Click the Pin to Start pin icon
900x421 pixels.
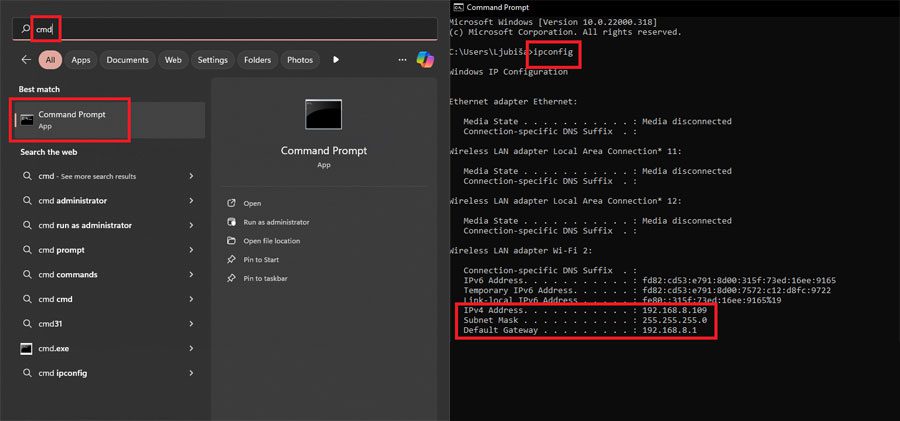[231, 260]
